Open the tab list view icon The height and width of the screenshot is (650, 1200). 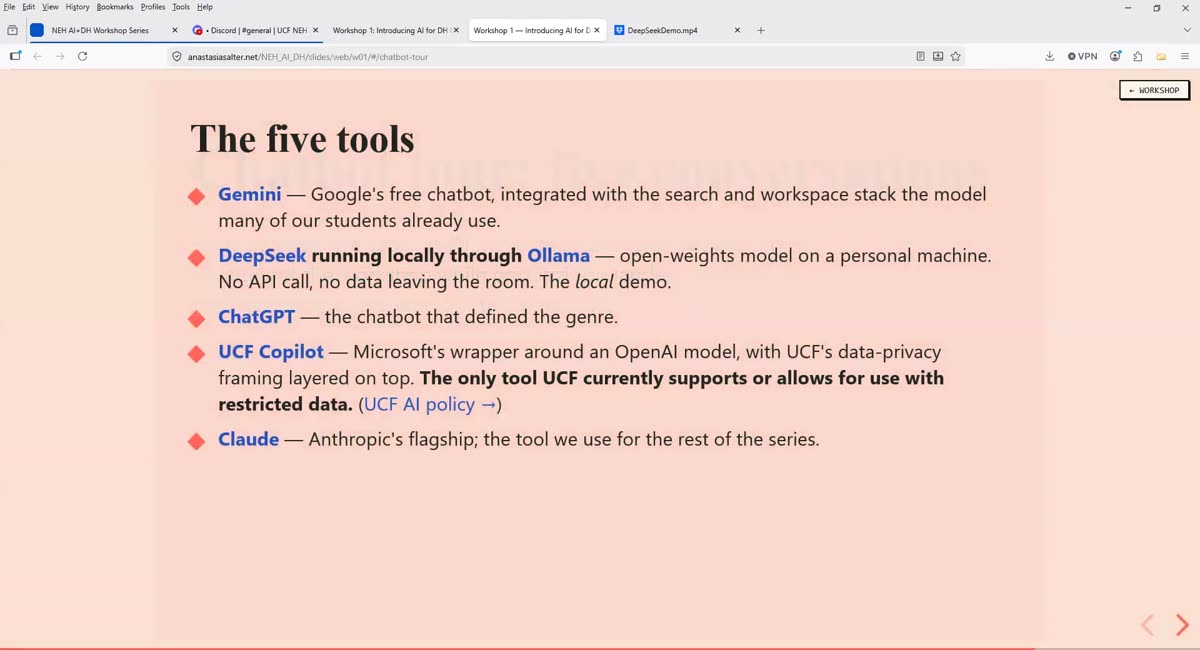12,30
